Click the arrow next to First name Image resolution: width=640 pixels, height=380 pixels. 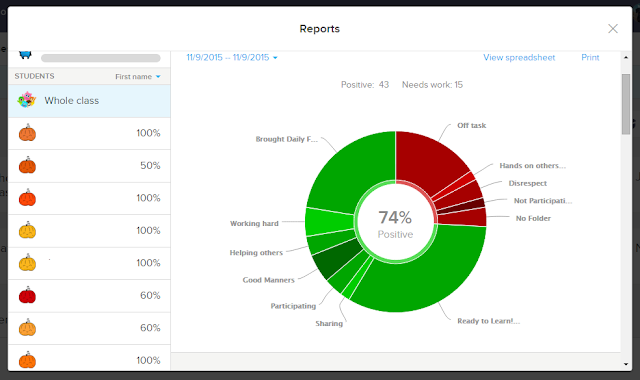(x=158, y=77)
